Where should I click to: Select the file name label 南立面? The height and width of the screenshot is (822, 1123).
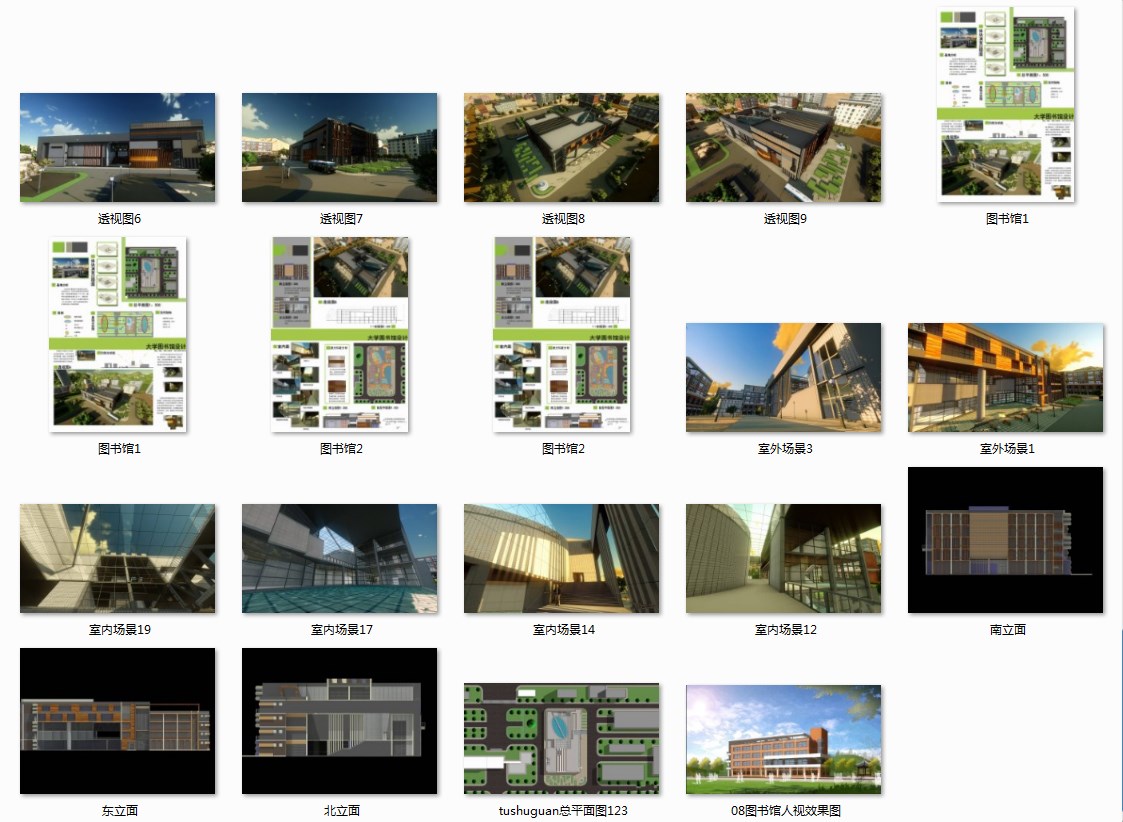(x=1007, y=630)
